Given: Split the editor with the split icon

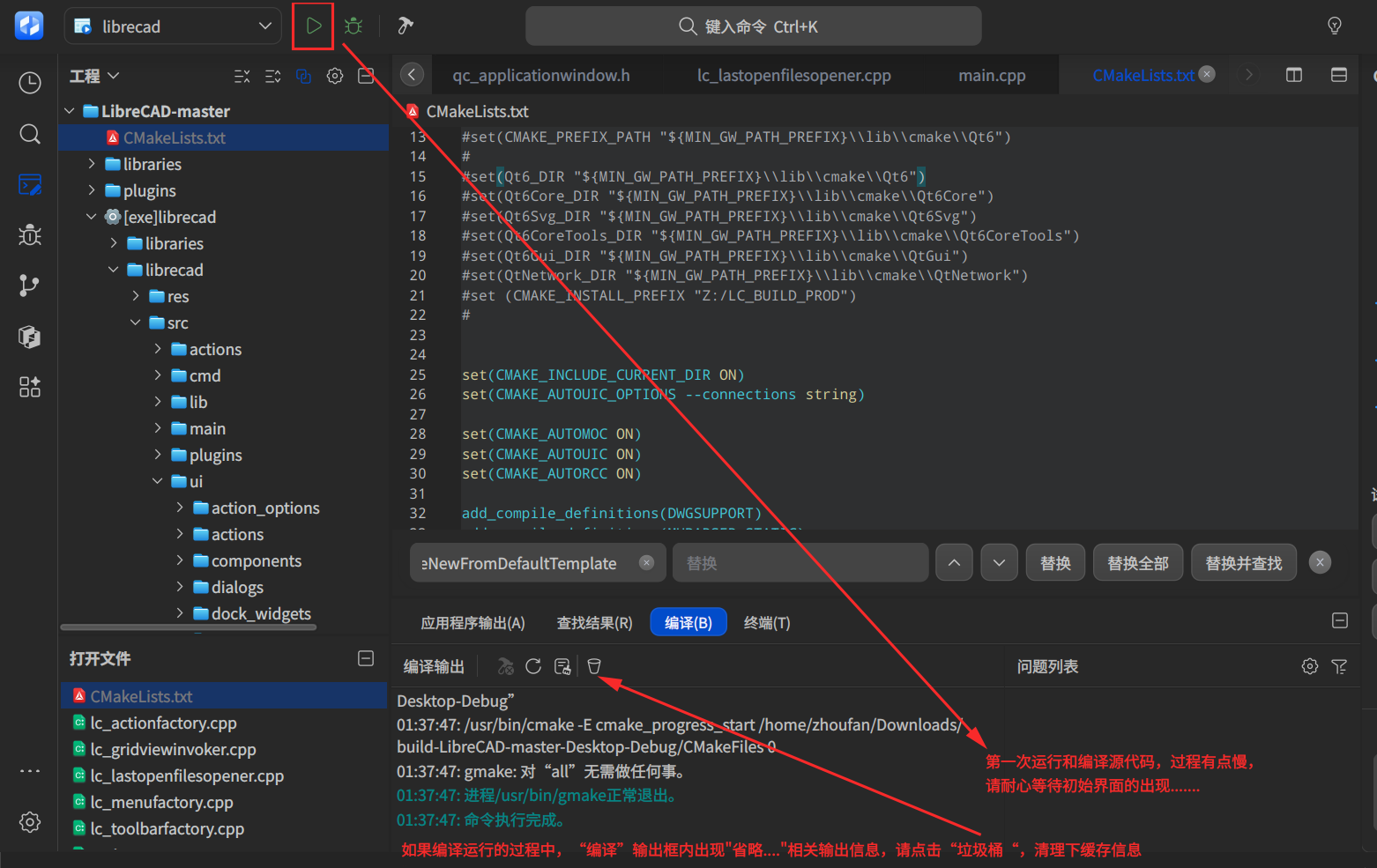Looking at the screenshot, I should 1294,75.
